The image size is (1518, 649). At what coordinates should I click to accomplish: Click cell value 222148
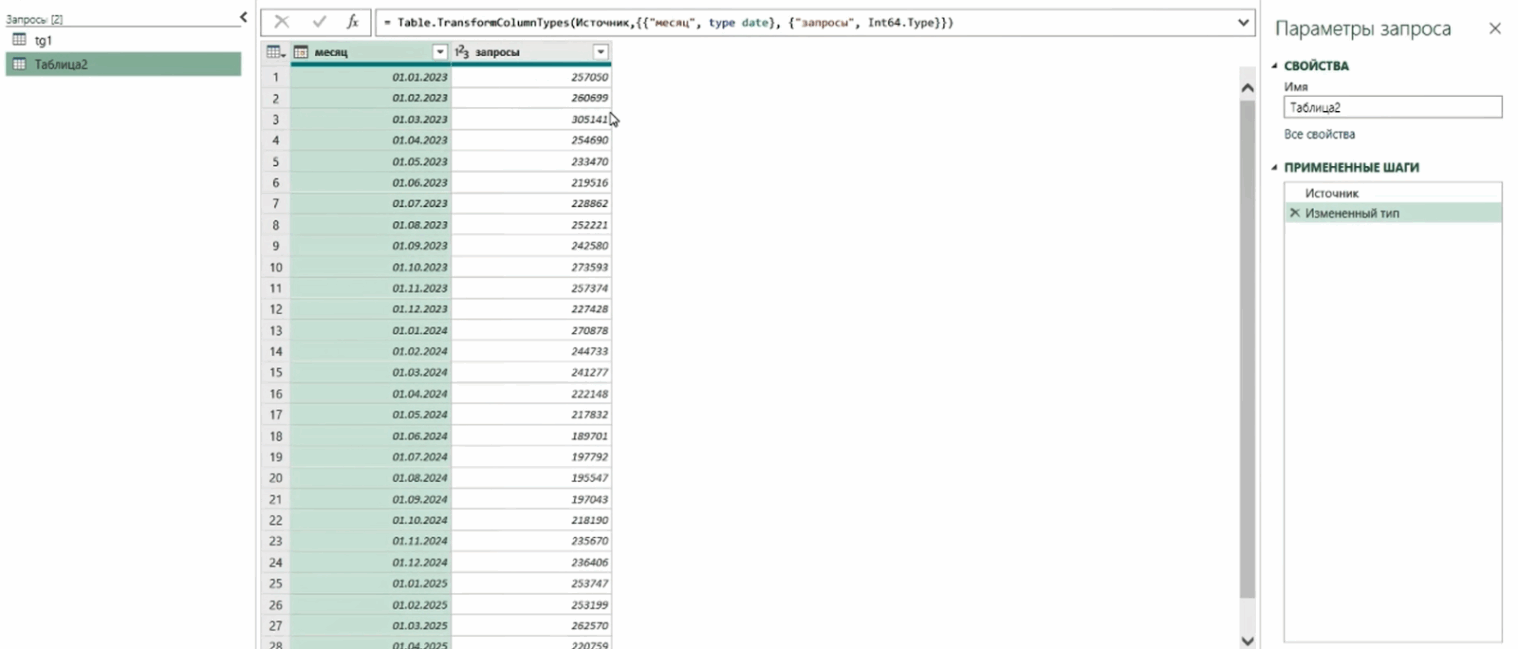pos(531,394)
